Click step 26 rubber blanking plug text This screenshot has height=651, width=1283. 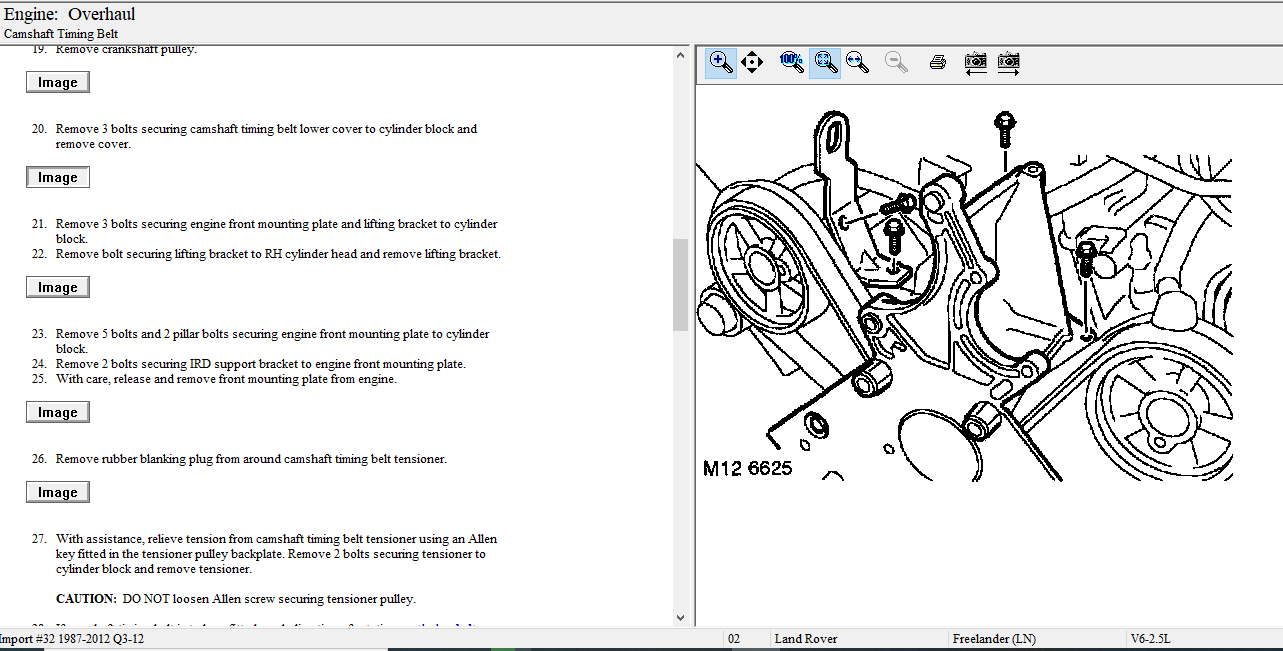pos(251,459)
